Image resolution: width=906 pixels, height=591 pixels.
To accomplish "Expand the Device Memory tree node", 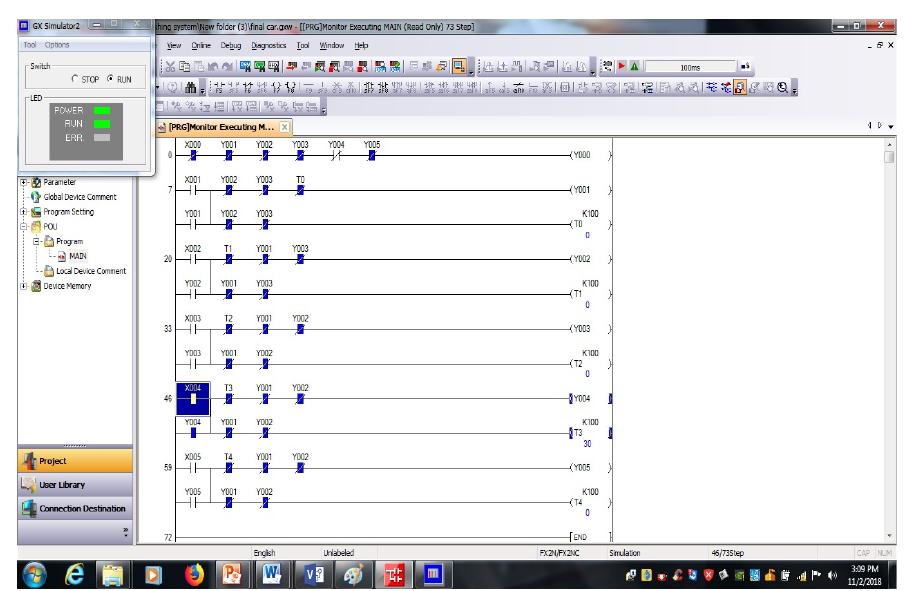I will coord(24,286).
